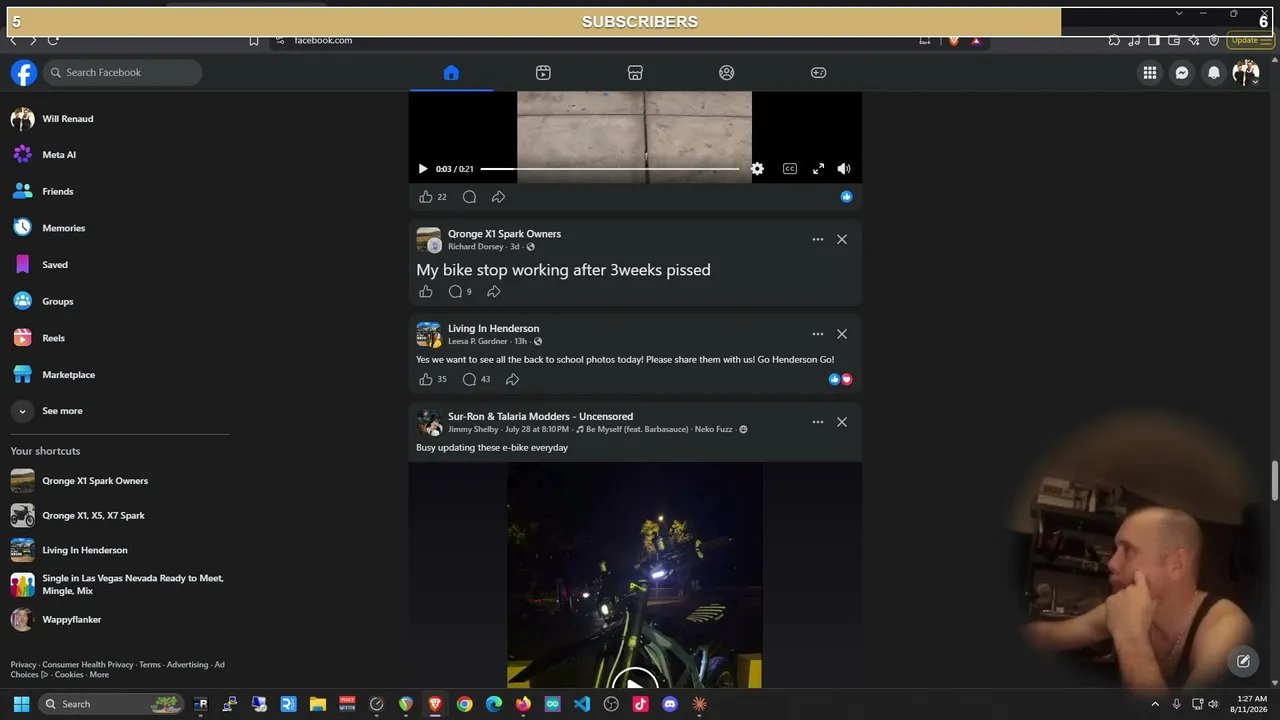Share the video post with 22 likes

[498, 197]
